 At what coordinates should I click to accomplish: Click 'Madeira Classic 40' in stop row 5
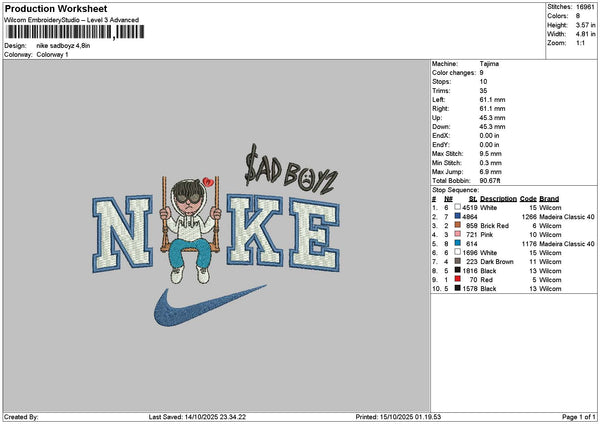pyautogui.click(x=567, y=244)
